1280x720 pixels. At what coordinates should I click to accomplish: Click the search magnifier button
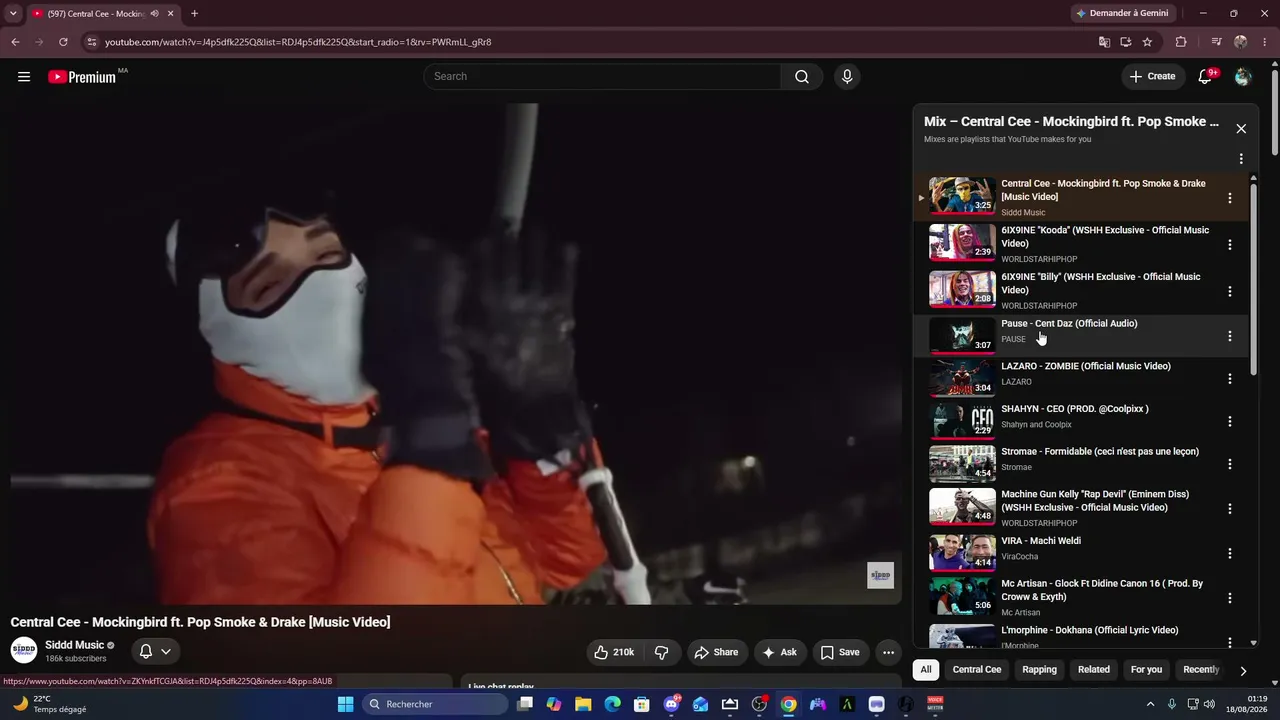tap(802, 77)
